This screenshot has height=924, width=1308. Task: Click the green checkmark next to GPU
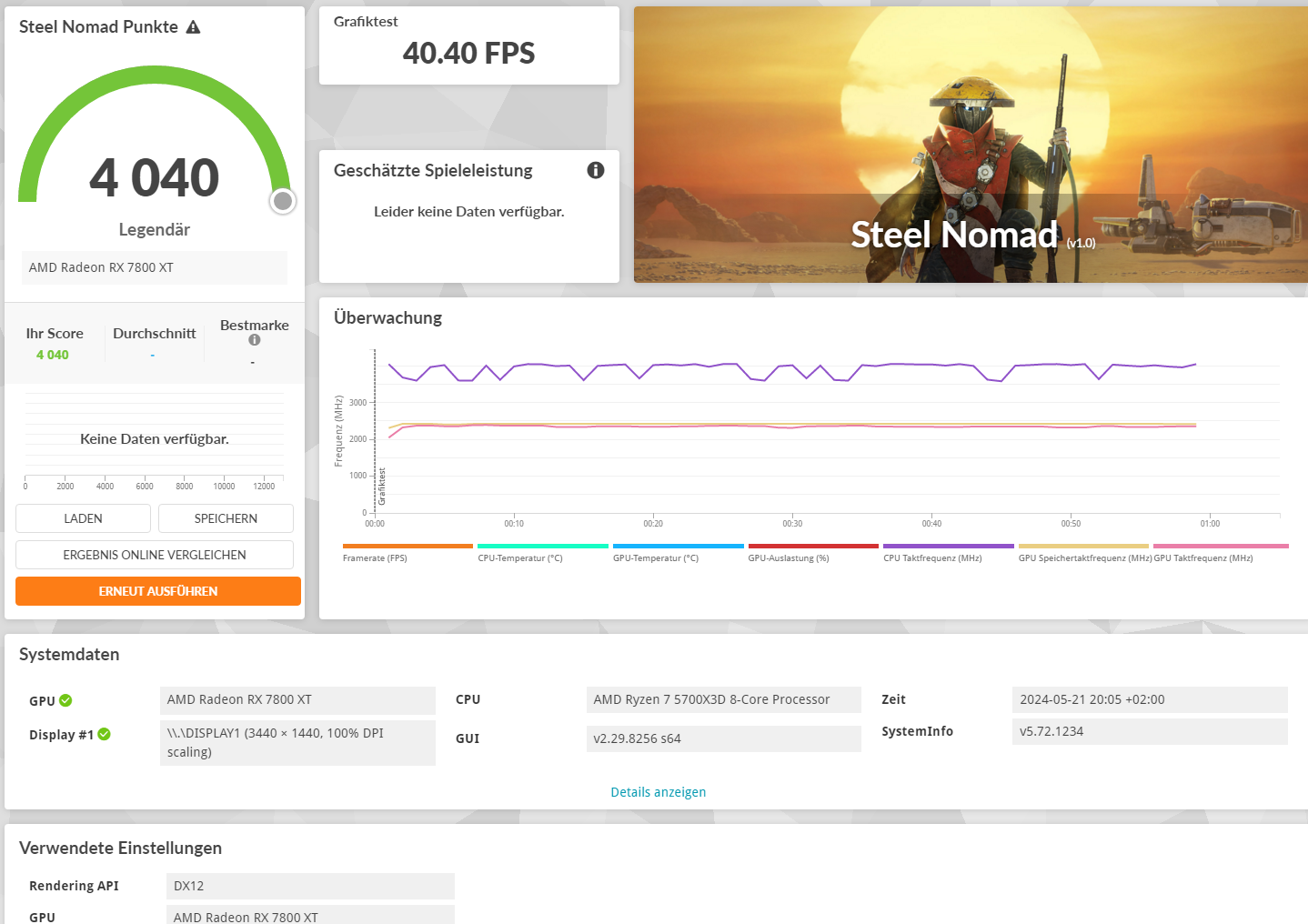tap(65, 700)
